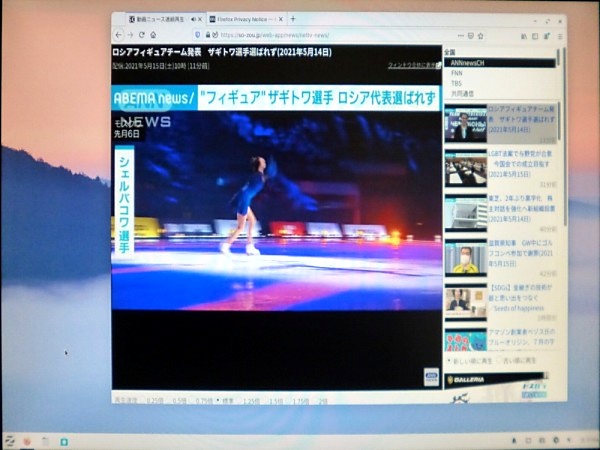Screen dimensions: 600x450
Task: Open the notification bell in system tray
Action: pyautogui.click(x=514, y=441)
